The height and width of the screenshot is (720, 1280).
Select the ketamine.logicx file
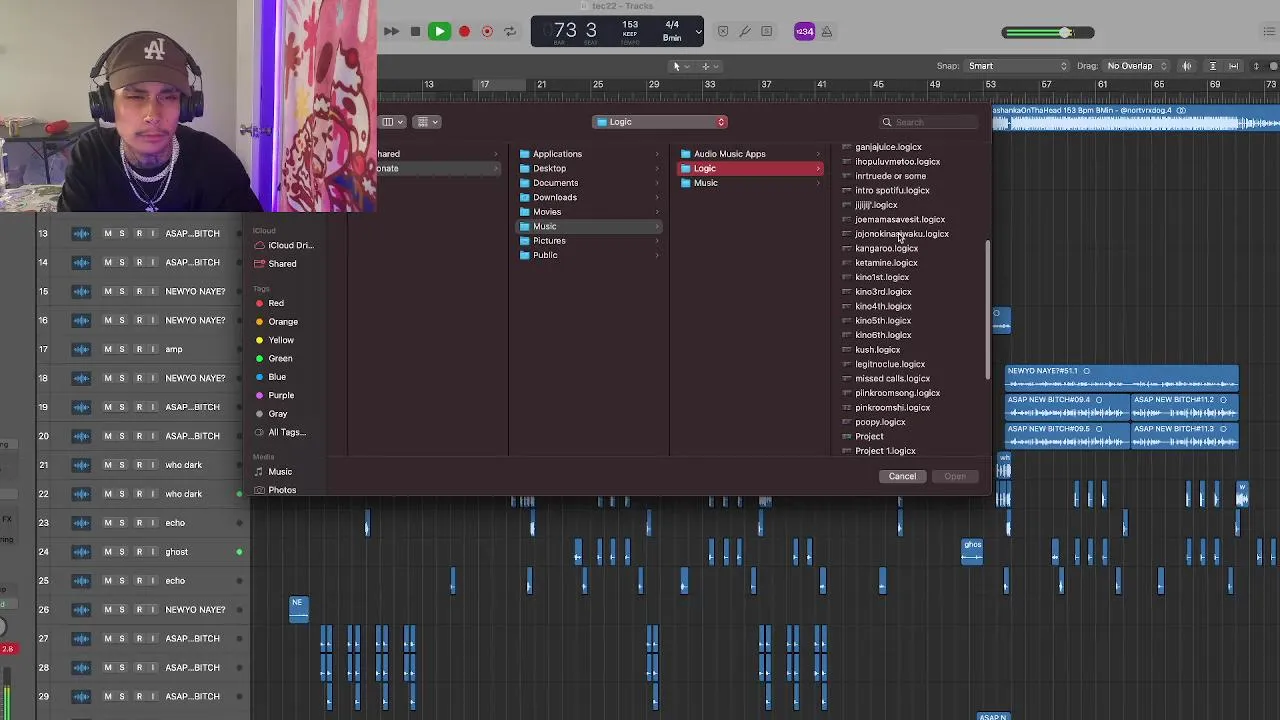coord(886,263)
